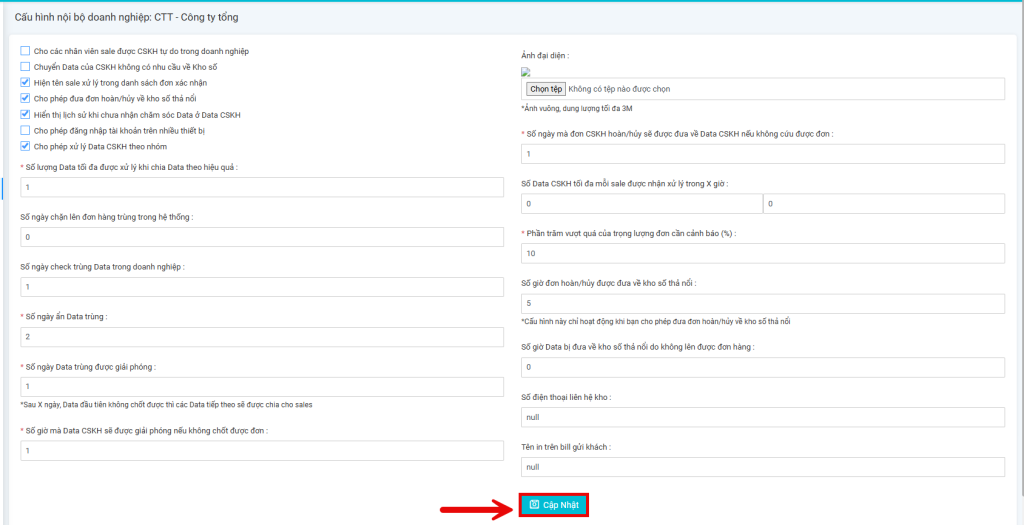The width and height of the screenshot is (1024, 525).
Task: Focus the Số ngày chặn lên đơn hàng trùng field
Action: click(x=261, y=237)
